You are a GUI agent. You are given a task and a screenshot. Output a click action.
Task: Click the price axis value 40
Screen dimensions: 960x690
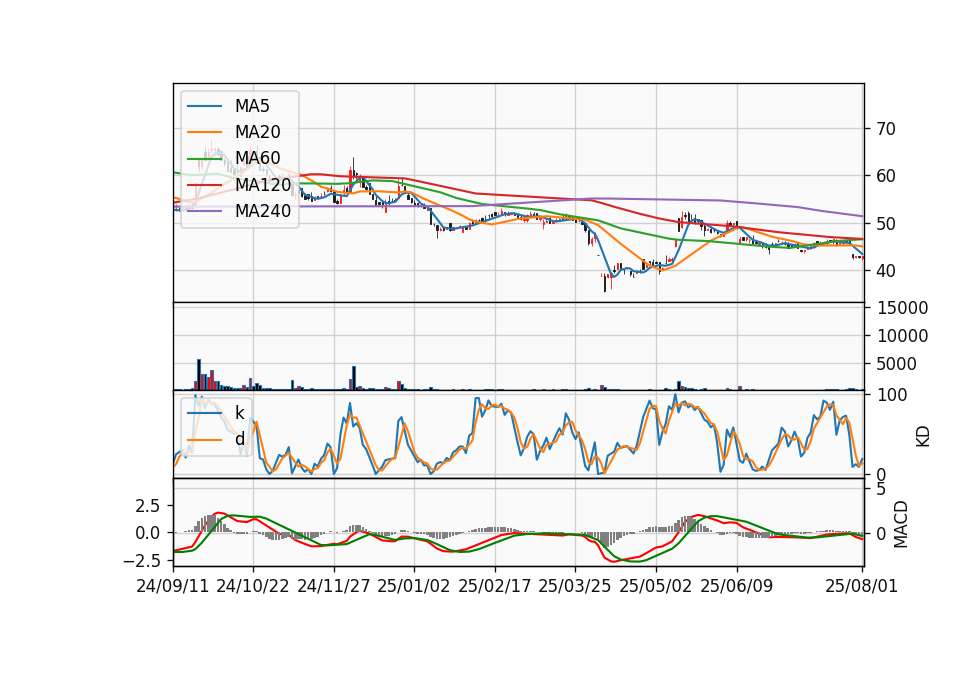point(885,271)
